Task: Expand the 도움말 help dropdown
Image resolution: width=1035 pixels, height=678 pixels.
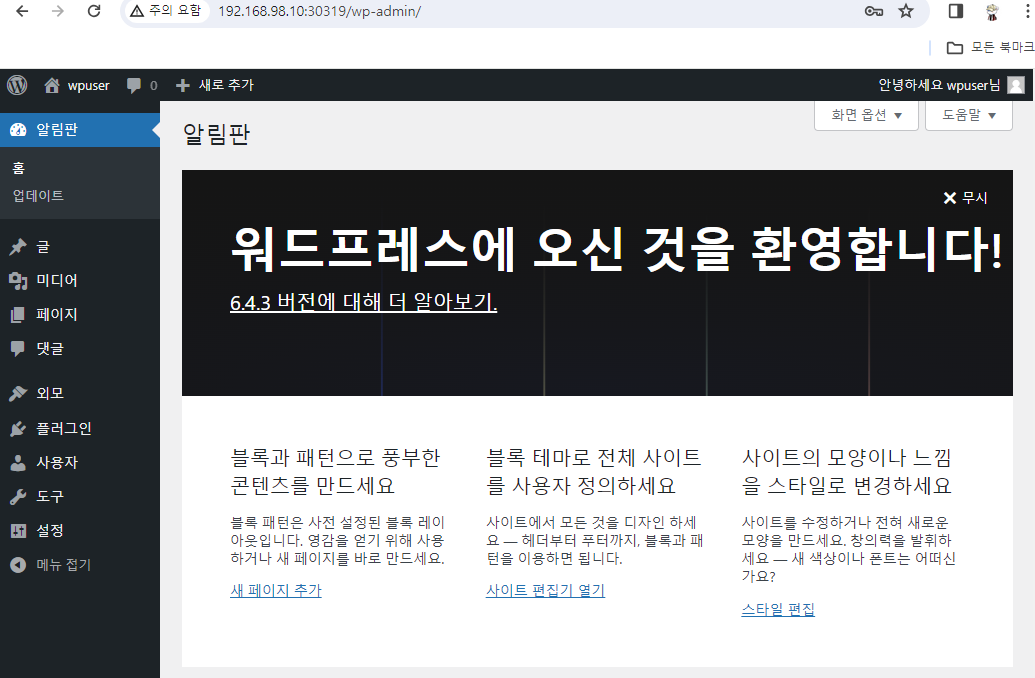Action: pos(968,116)
